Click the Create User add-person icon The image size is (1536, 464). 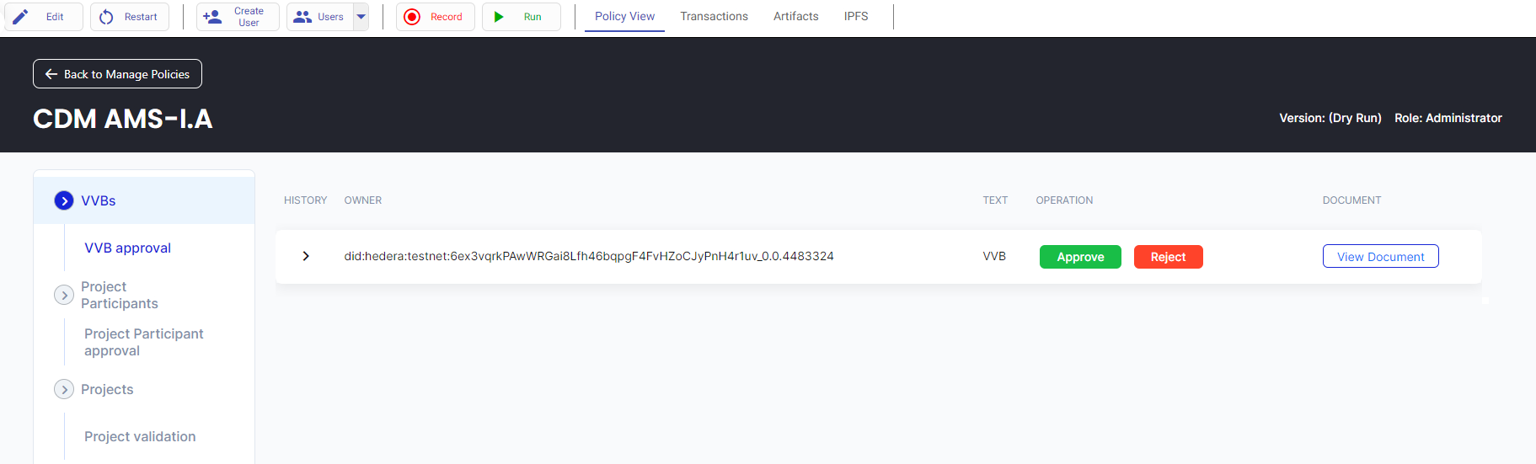212,17
